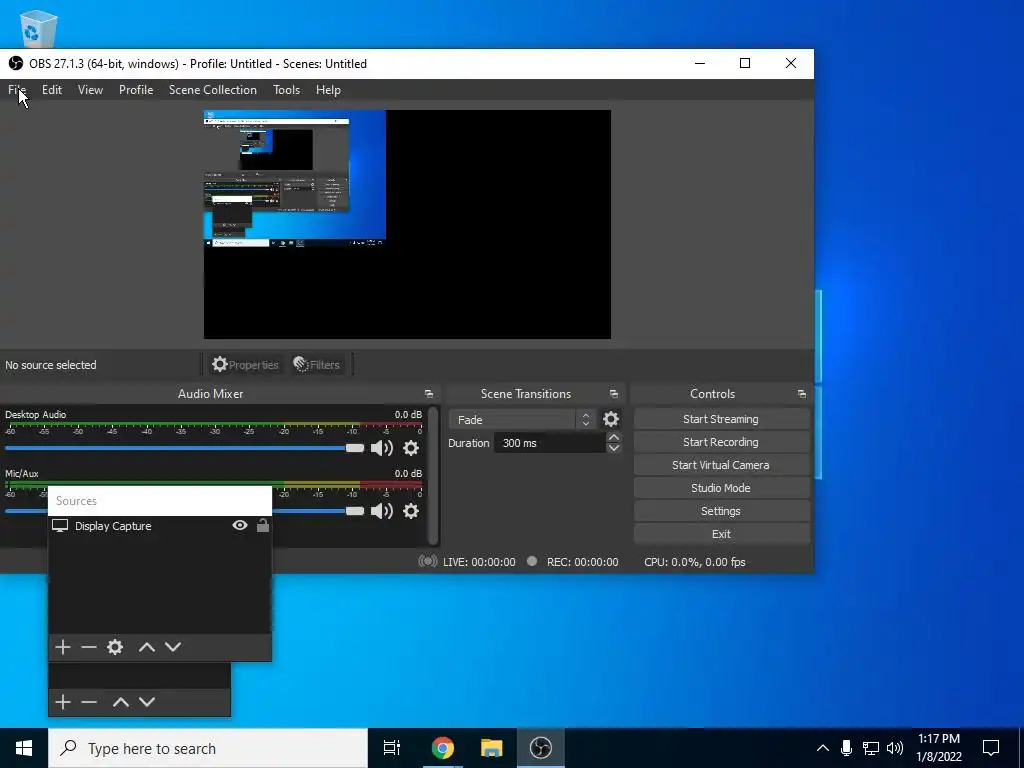Open Mic/Aux gear settings

411,511
